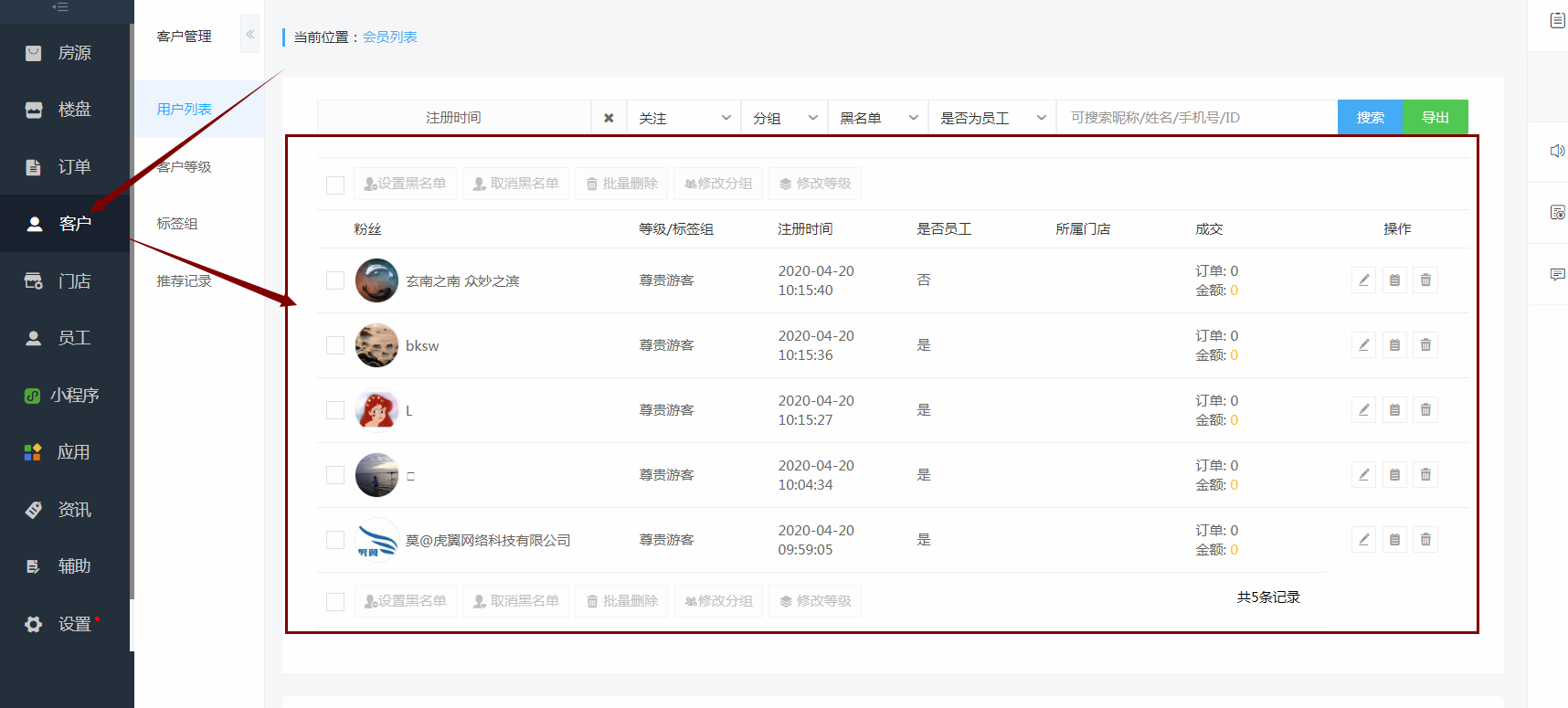Click the blue 搜索 button
This screenshot has width=1568, height=708.
pos(1370,117)
